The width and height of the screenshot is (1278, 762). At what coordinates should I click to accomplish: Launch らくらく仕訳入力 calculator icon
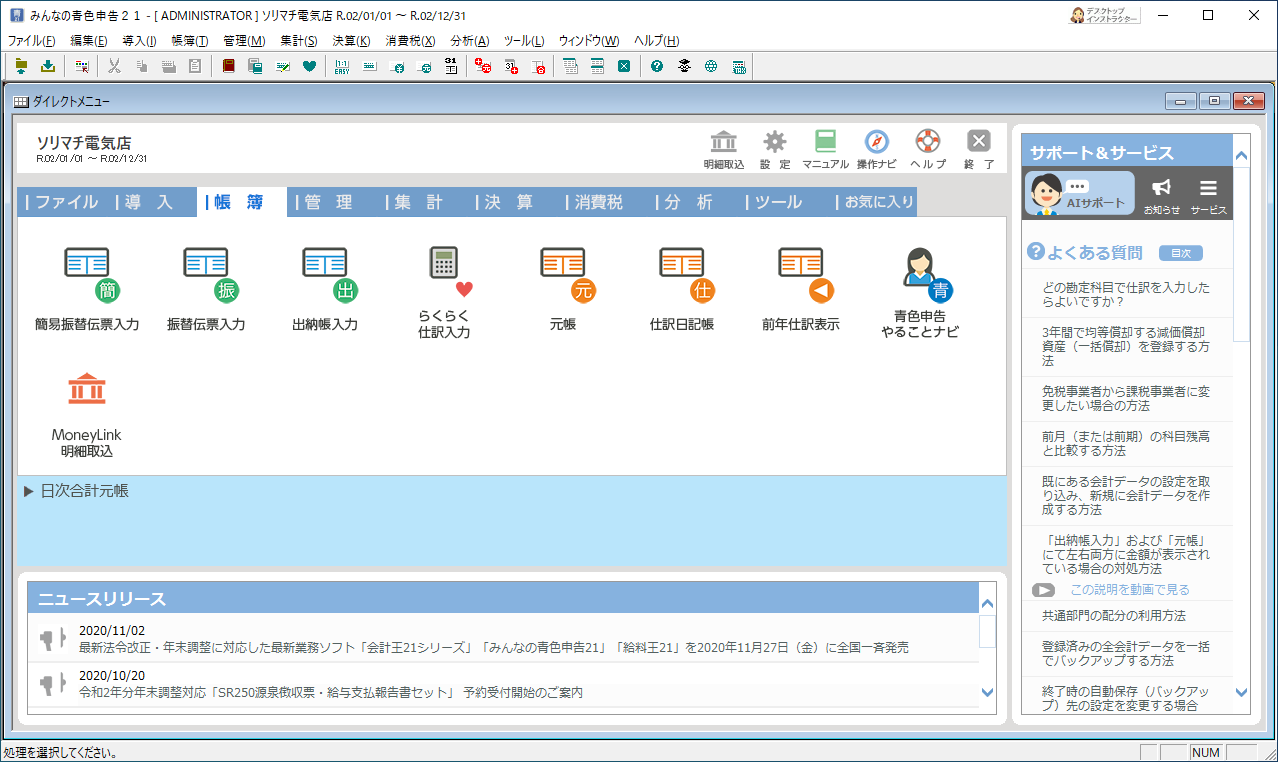point(444,292)
